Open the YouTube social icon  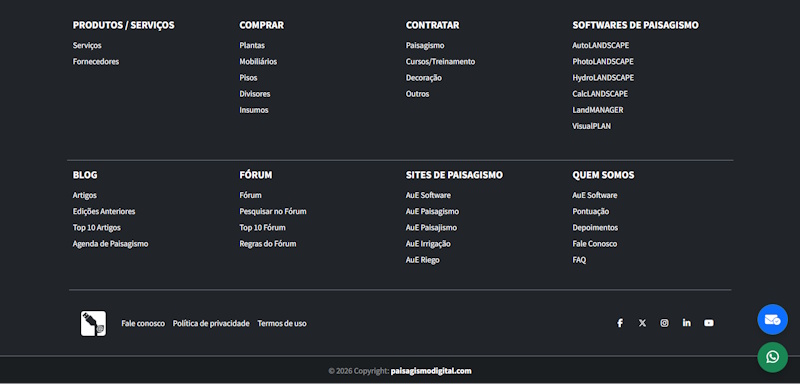709,323
